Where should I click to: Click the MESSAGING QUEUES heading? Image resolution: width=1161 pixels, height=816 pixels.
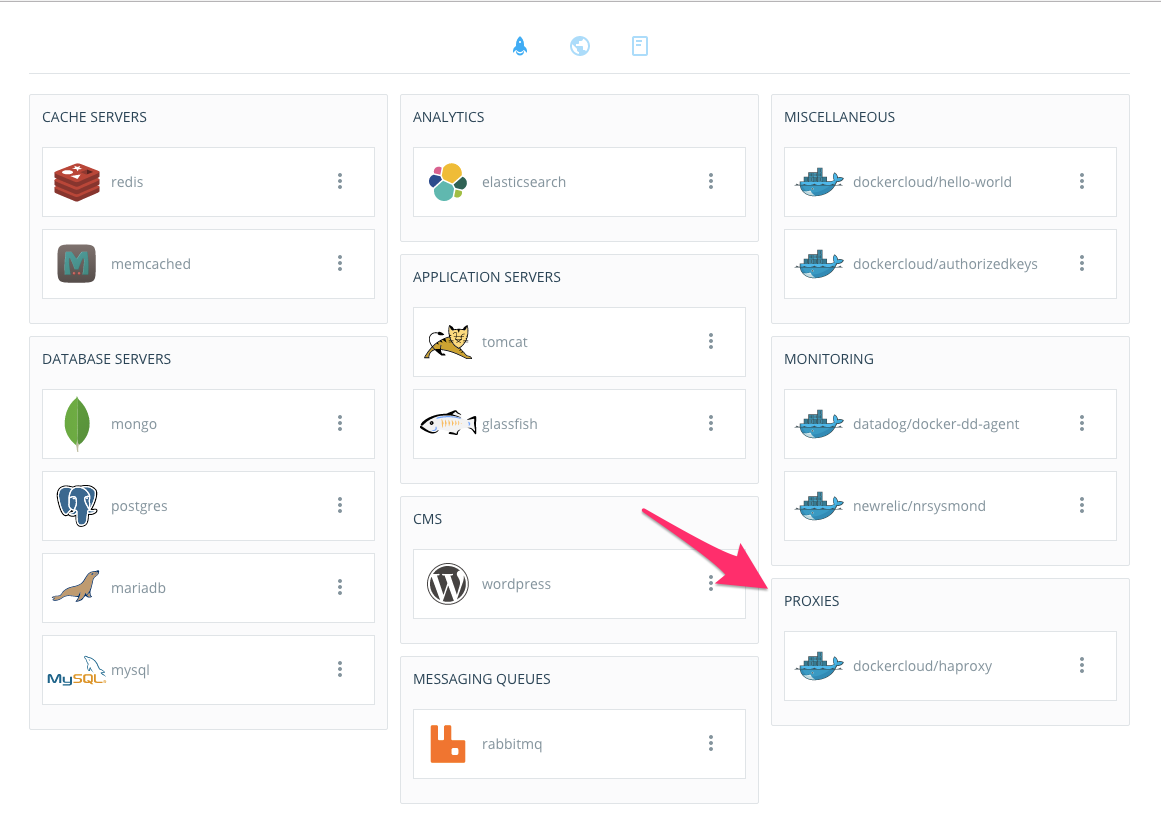coord(481,679)
